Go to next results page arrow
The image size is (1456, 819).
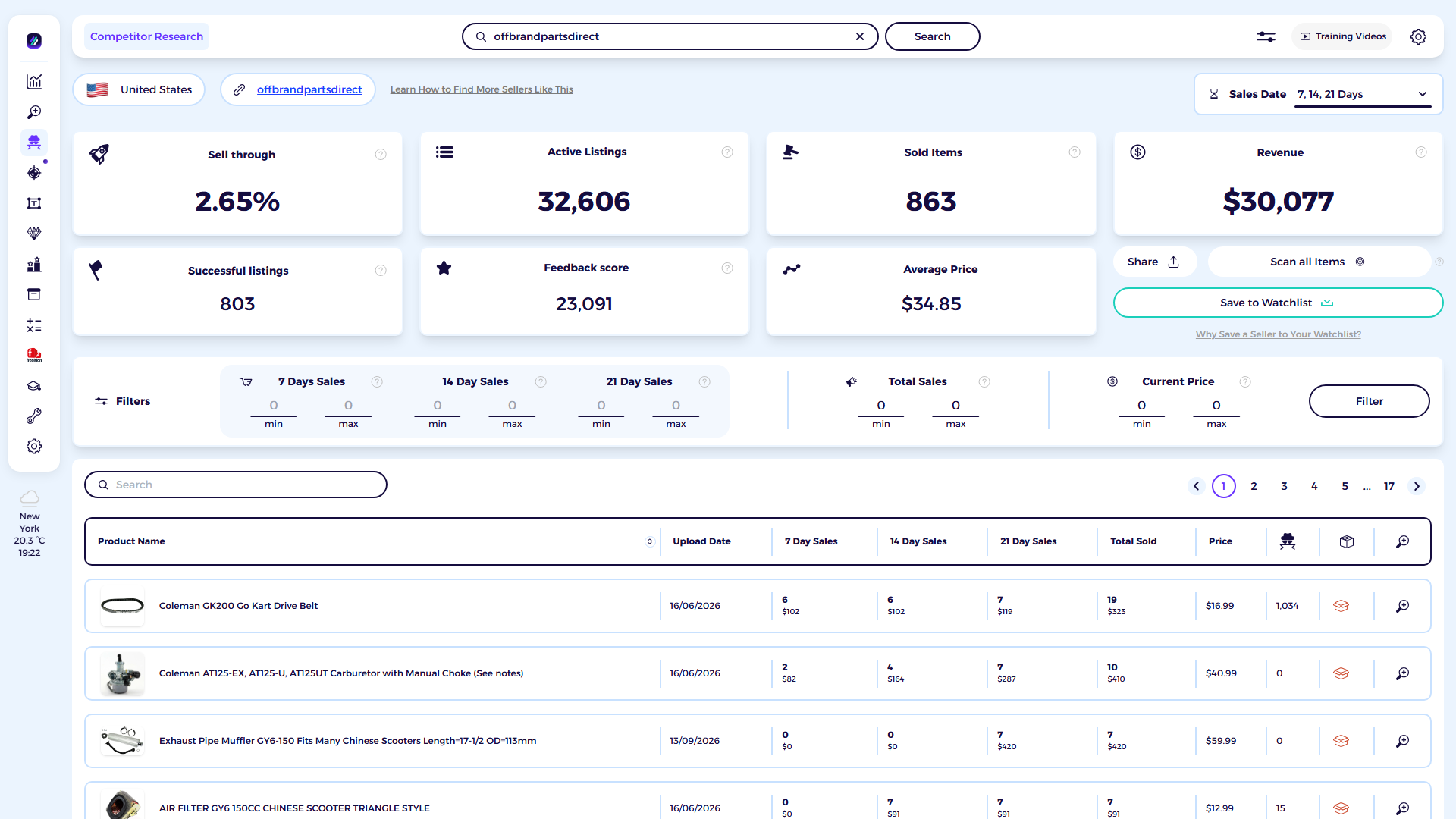[1417, 486]
